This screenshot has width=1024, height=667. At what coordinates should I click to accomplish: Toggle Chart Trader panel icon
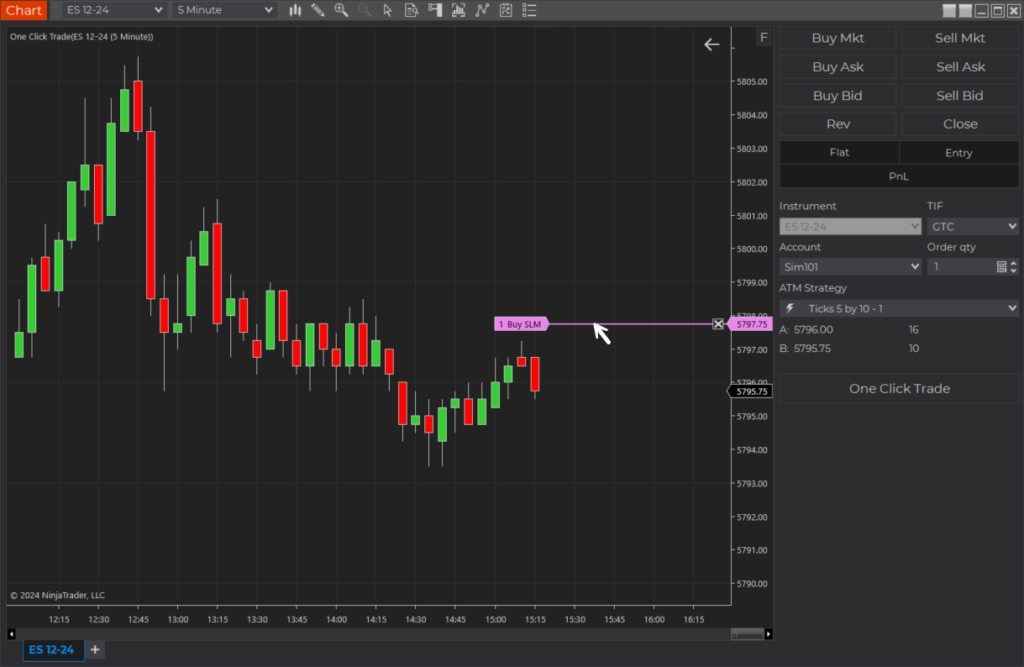tap(435, 10)
